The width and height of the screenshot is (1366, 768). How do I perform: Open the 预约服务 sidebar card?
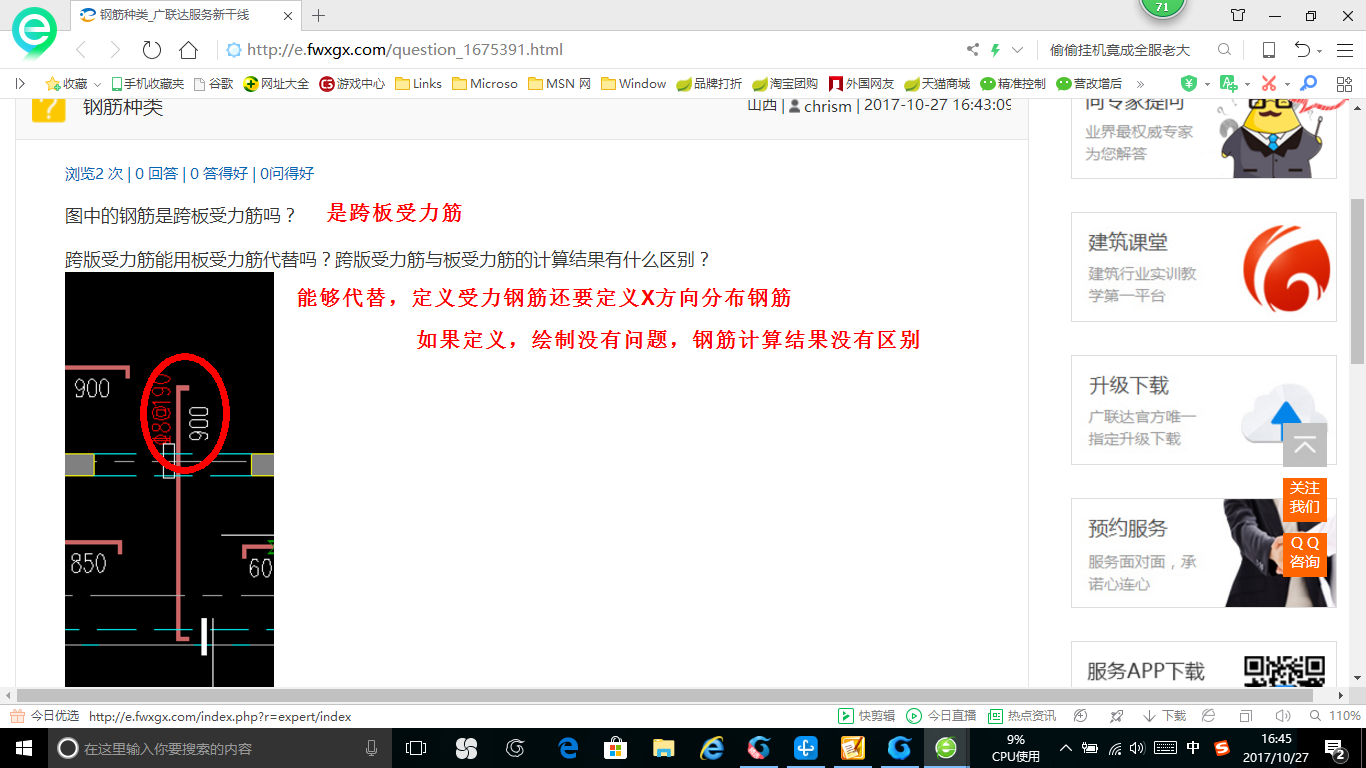[1203, 553]
